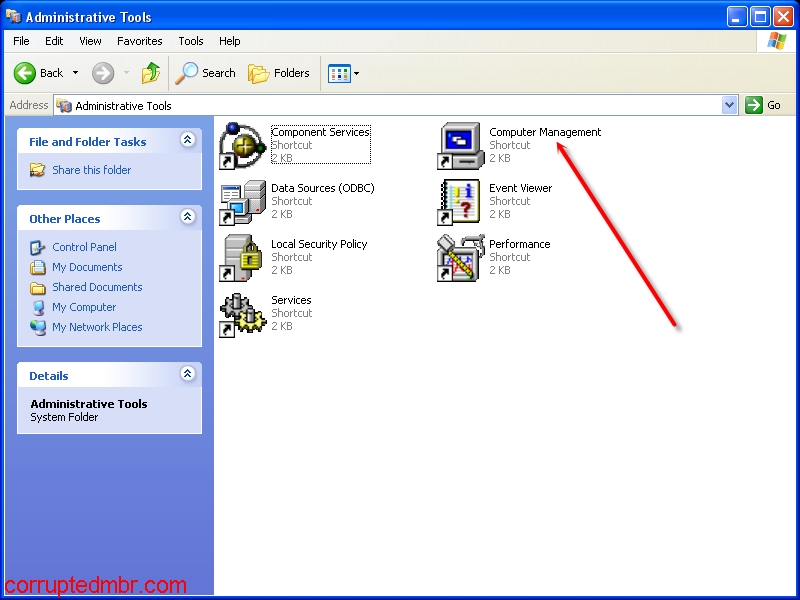The image size is (800, 600).
Task: Select the Computer Management shortcut icon
Action: click(460, 145)
